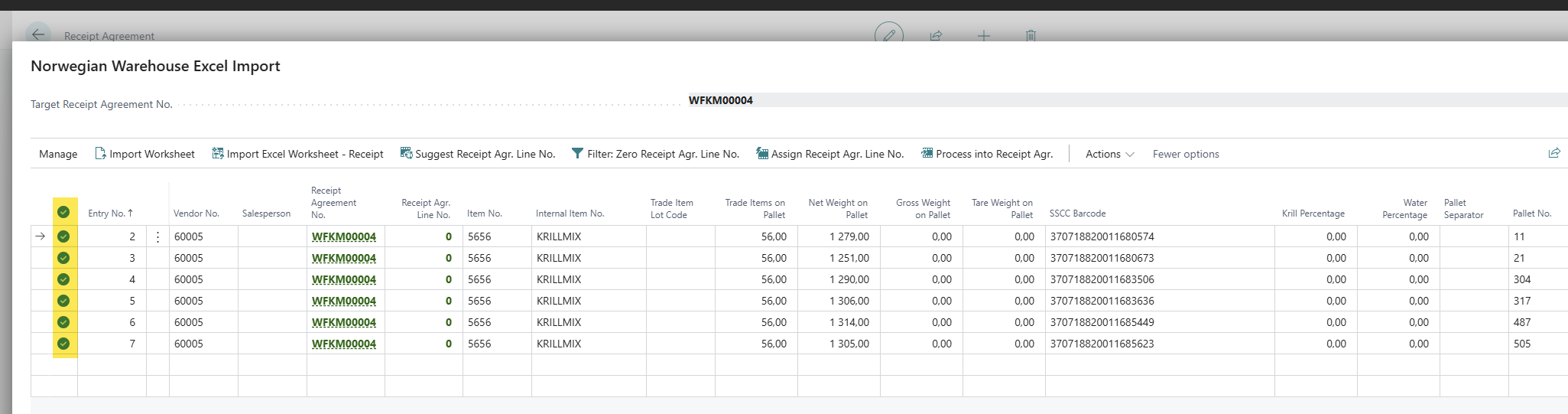Click the pencil edit icon in header
This screenshot has height=414, width=1568.
point(889,35)
